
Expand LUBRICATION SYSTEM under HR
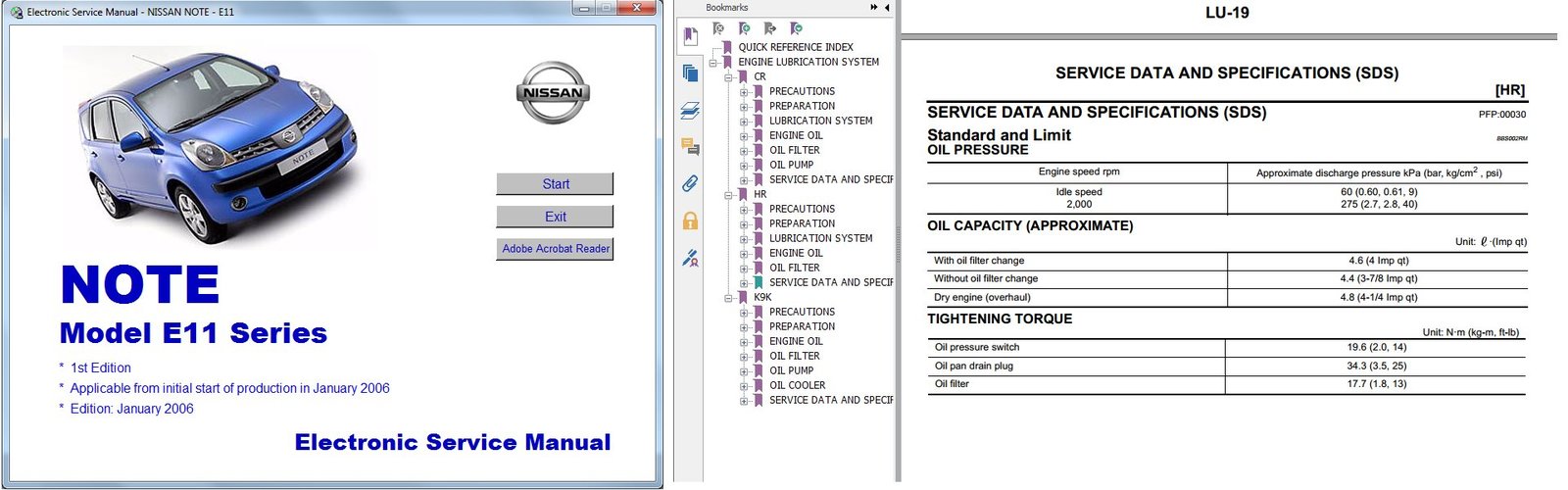tap(744, 238)
